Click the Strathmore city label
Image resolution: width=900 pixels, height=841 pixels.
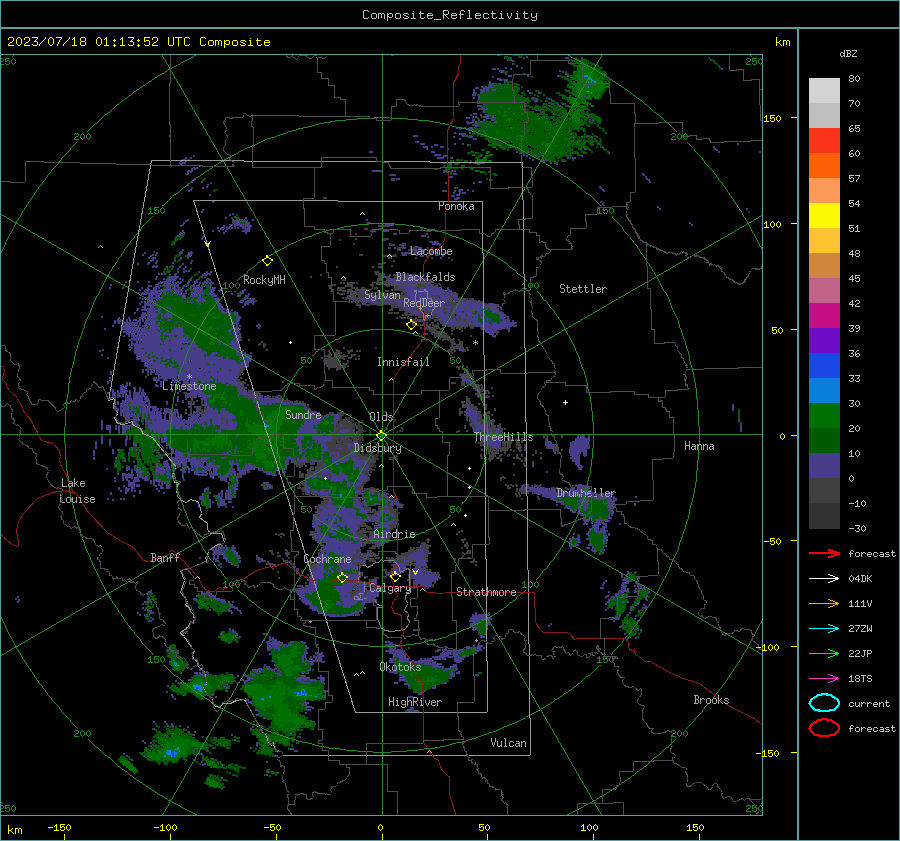click(x=487, y=592)
